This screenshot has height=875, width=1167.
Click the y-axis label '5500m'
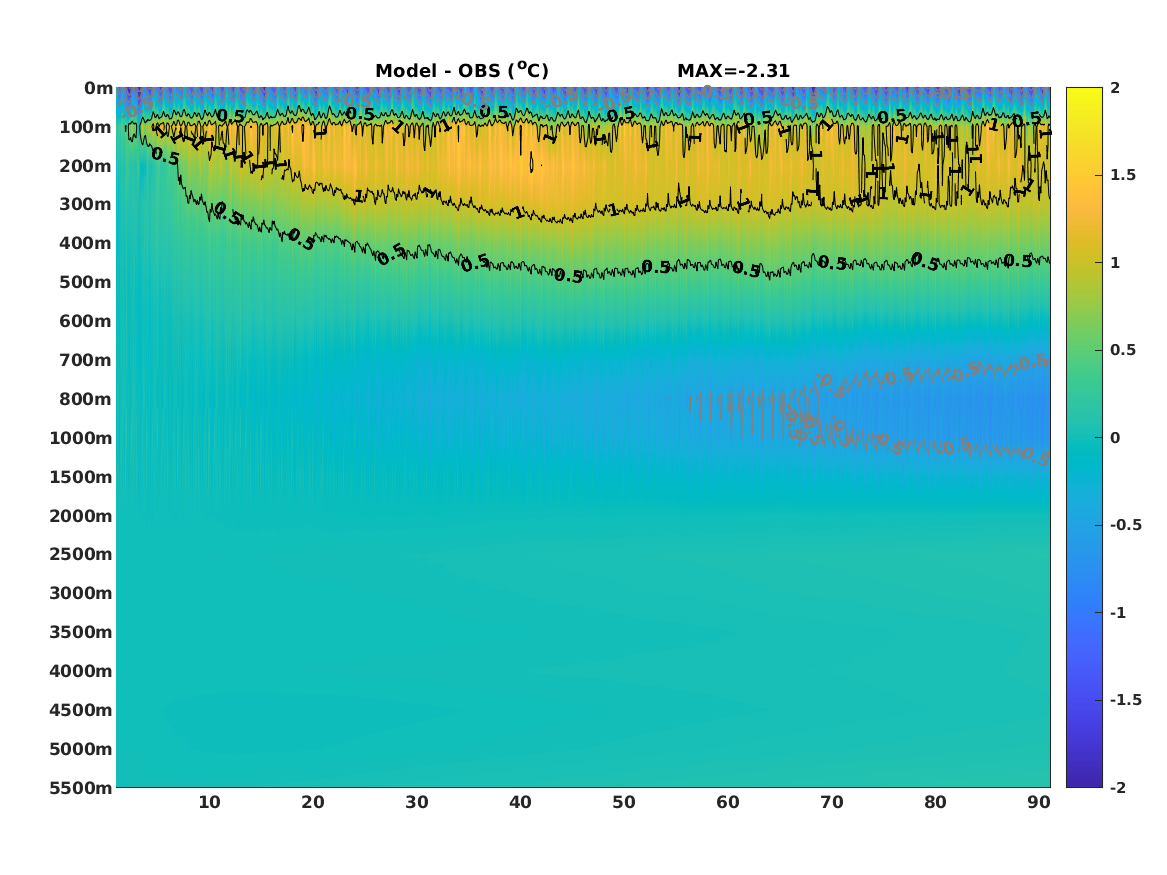click(x=81, y=788)
